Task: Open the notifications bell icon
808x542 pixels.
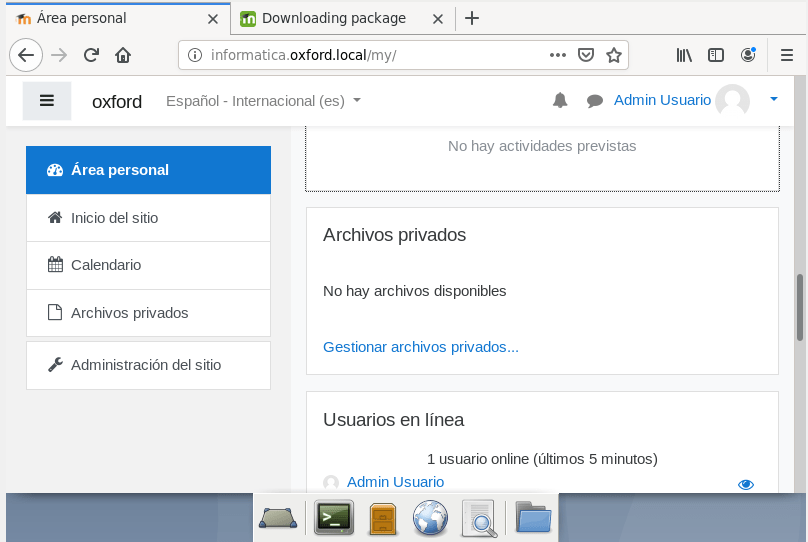Action: pyautogui.click(x=560, y=100)
